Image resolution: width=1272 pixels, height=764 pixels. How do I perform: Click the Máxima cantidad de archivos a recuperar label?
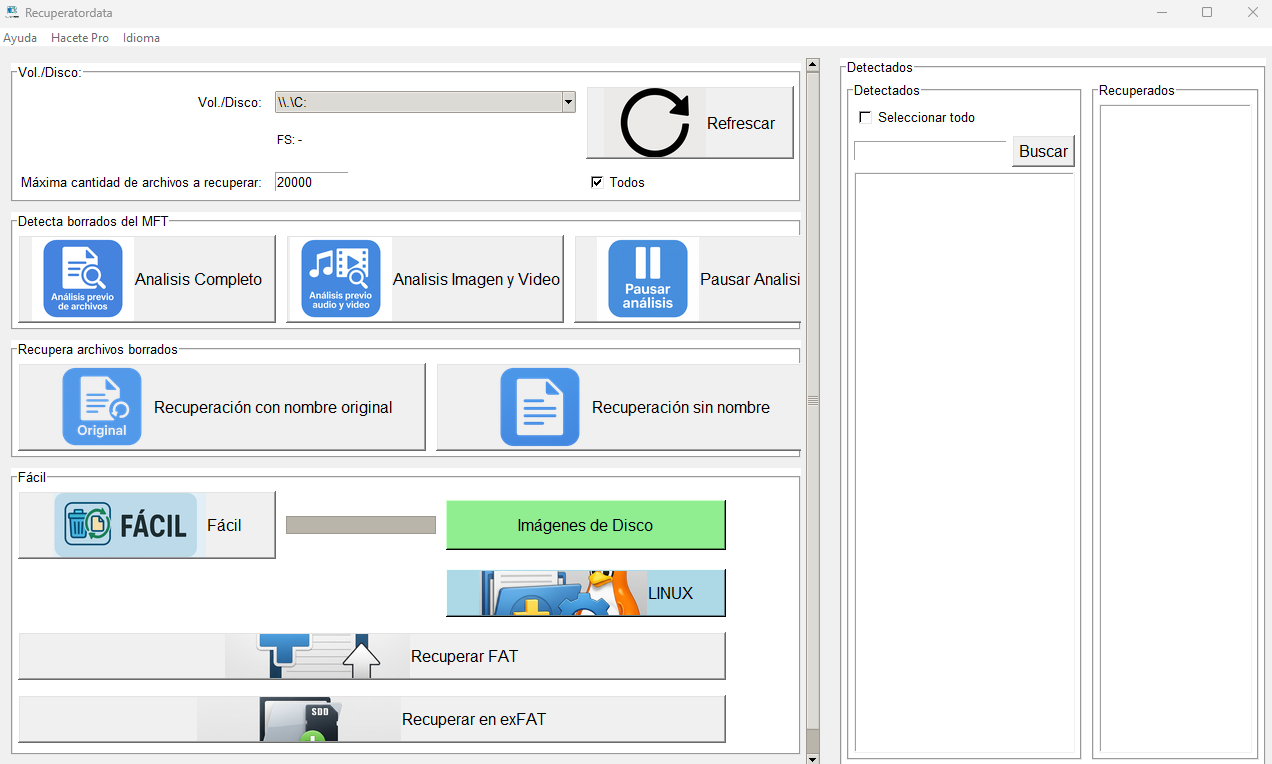tap(141, 182)
